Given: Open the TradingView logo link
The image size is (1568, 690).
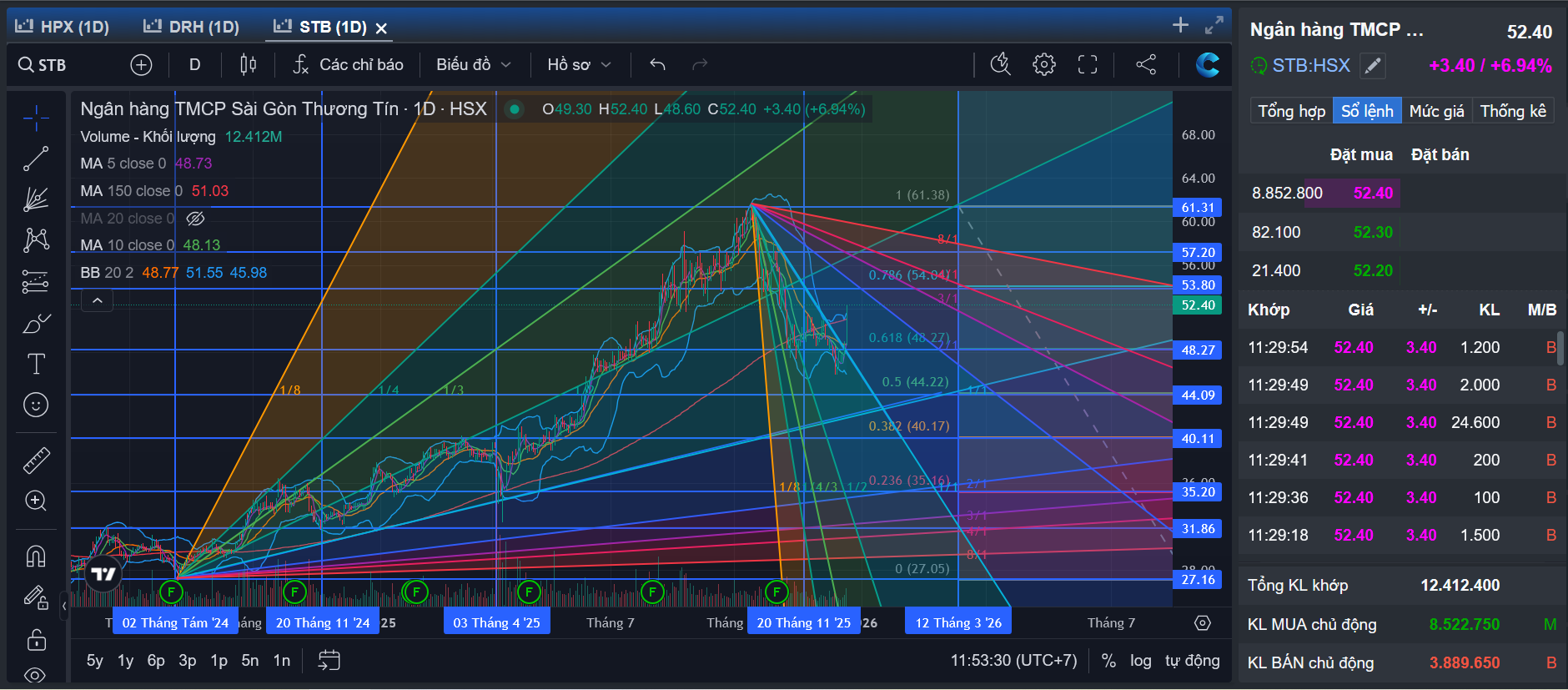Looking at the screenshot, I should point(103,574).
